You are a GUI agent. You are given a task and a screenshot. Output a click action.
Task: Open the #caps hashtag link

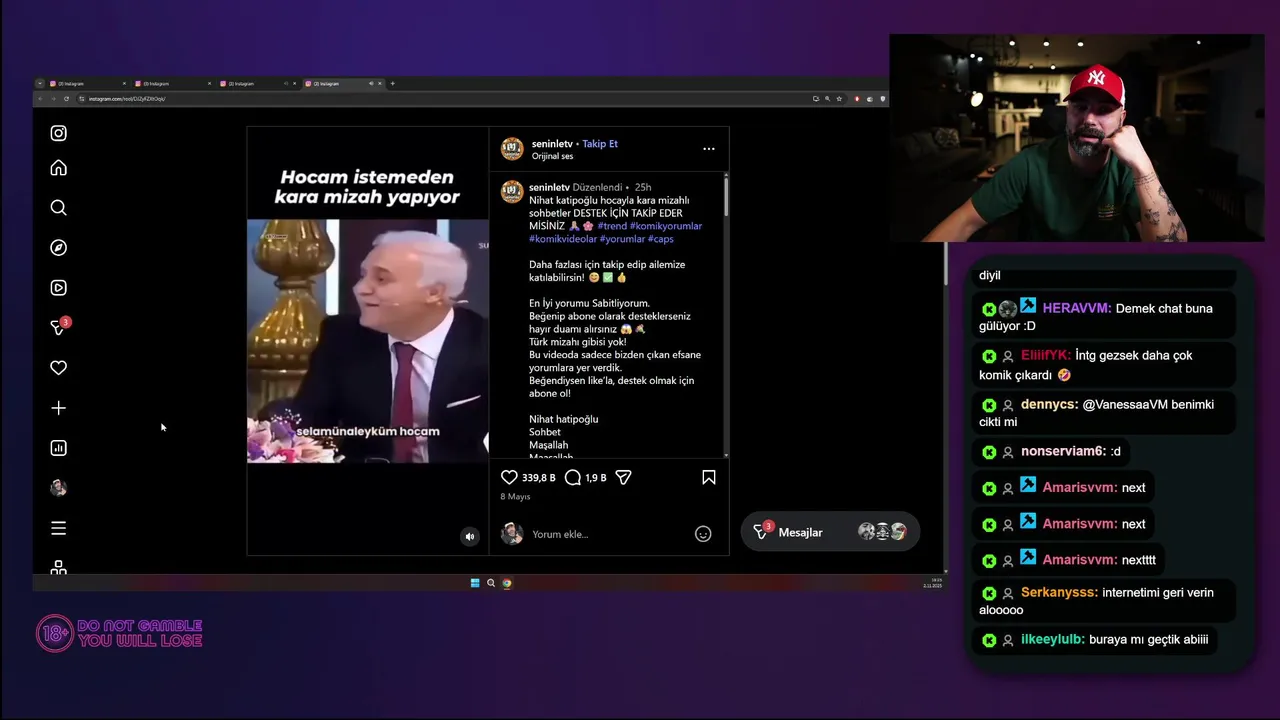(661, 239)
